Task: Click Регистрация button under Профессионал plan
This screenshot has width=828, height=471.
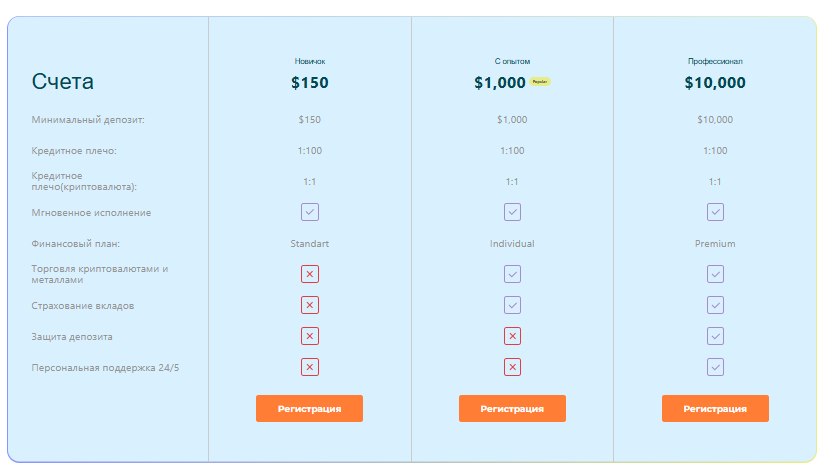Action: [x=715, y=408]
